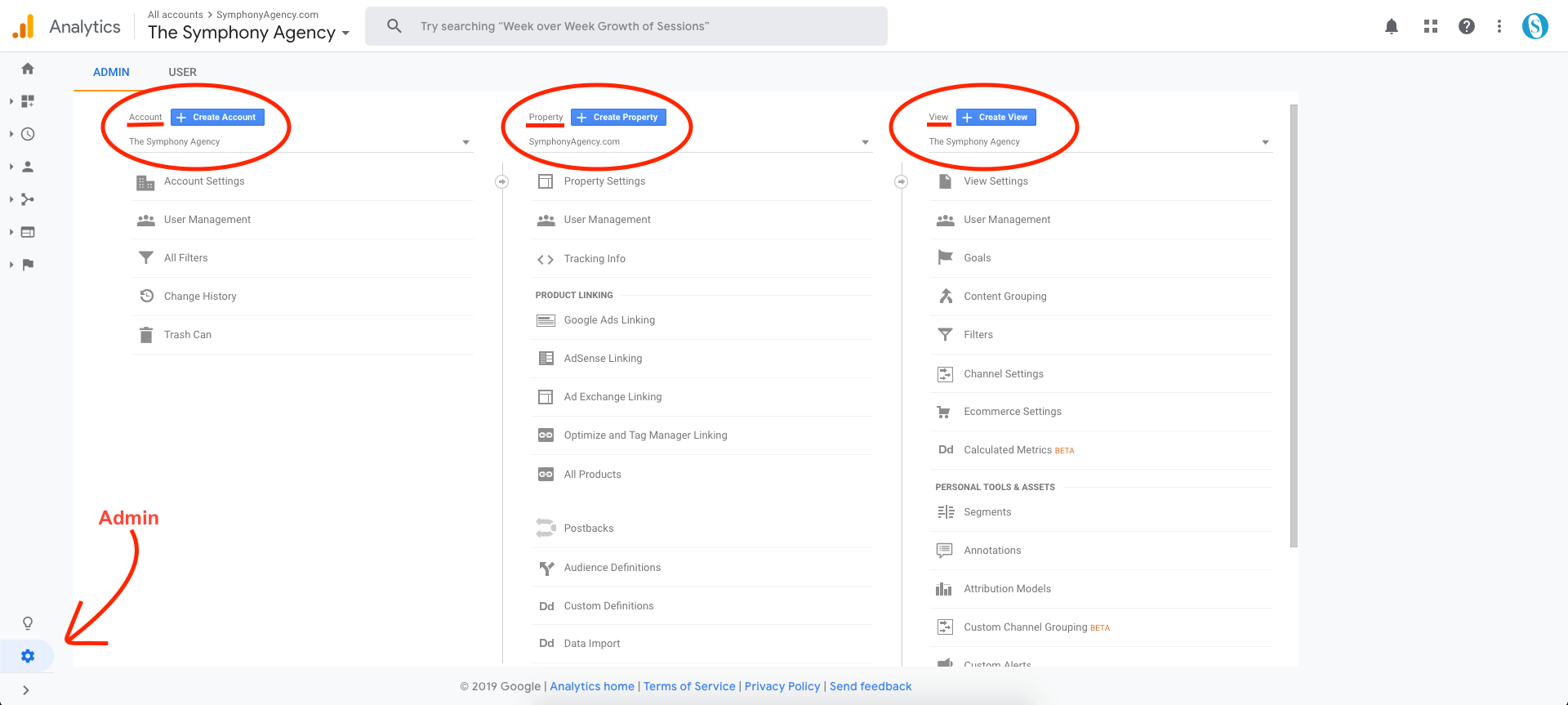Click the view Filters funnel icon
The image size is (1568, 705).
(945, 335)
